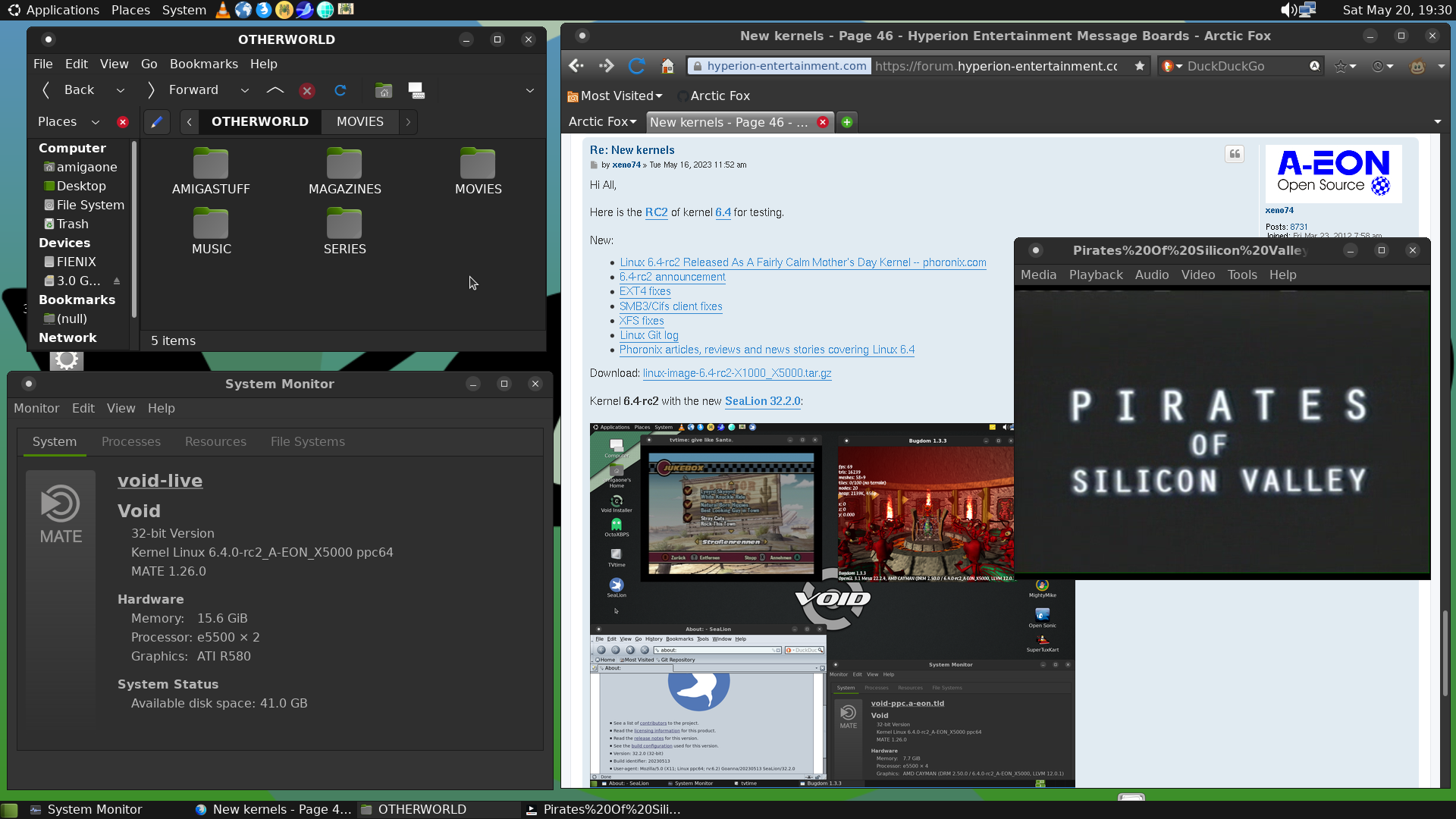Open the Computer icon in the file manager toolbar

[x=416, y=90]
